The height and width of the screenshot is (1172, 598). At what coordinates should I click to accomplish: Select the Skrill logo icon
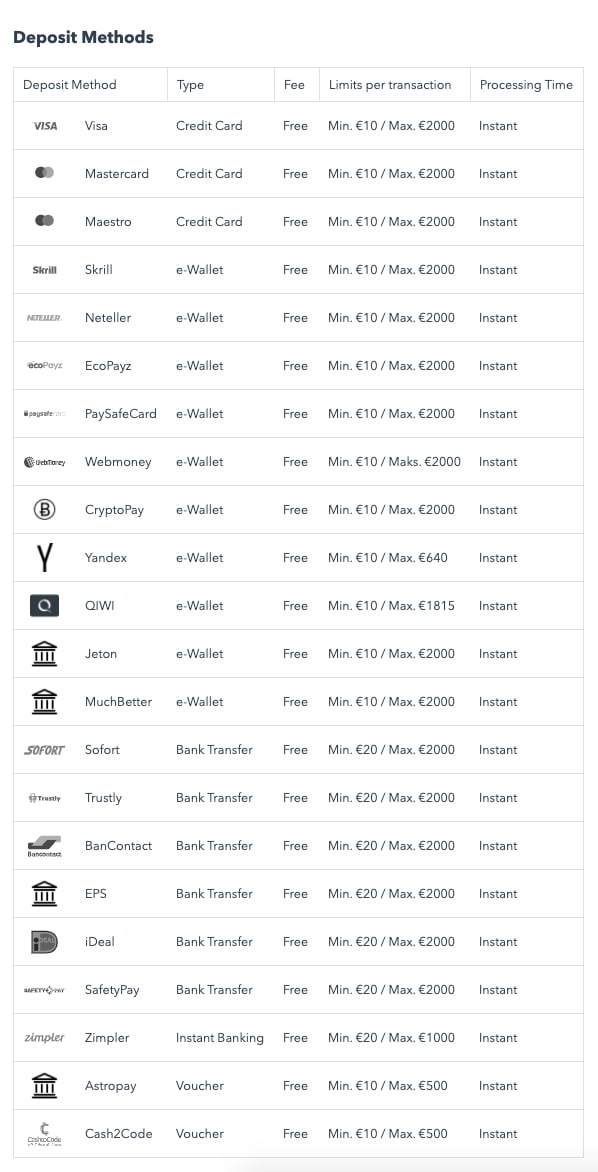(45, 270)
